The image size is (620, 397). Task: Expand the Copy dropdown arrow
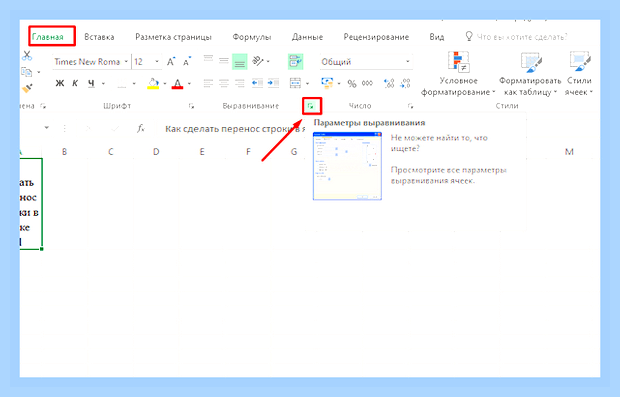pos(39,72)
